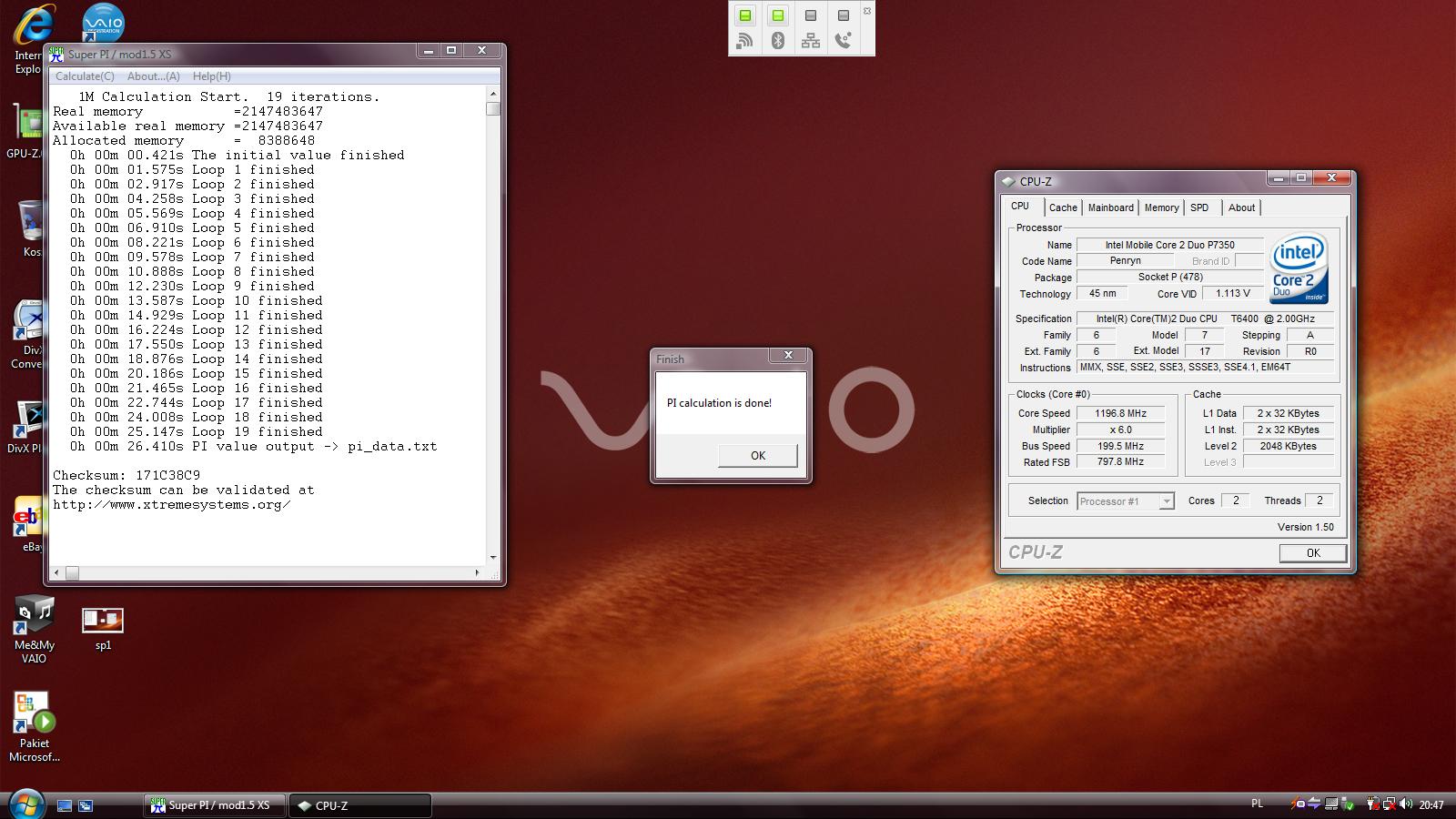The width and height of the screenshot is (1456, 819).
Task: Click the CPU-Z title bar icon
Action: click(1008, 181)
